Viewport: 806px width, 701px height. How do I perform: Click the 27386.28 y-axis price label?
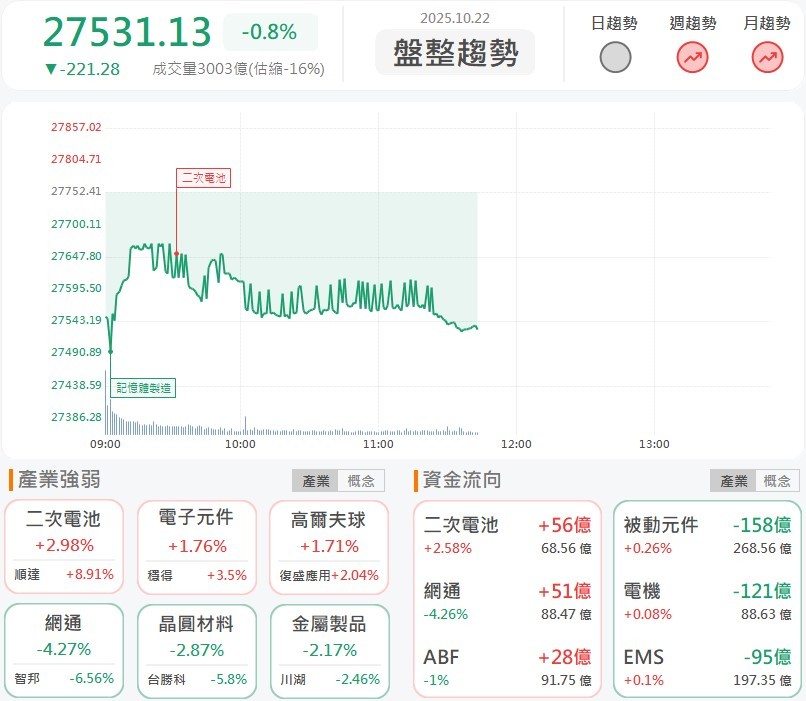click(76, 417)
